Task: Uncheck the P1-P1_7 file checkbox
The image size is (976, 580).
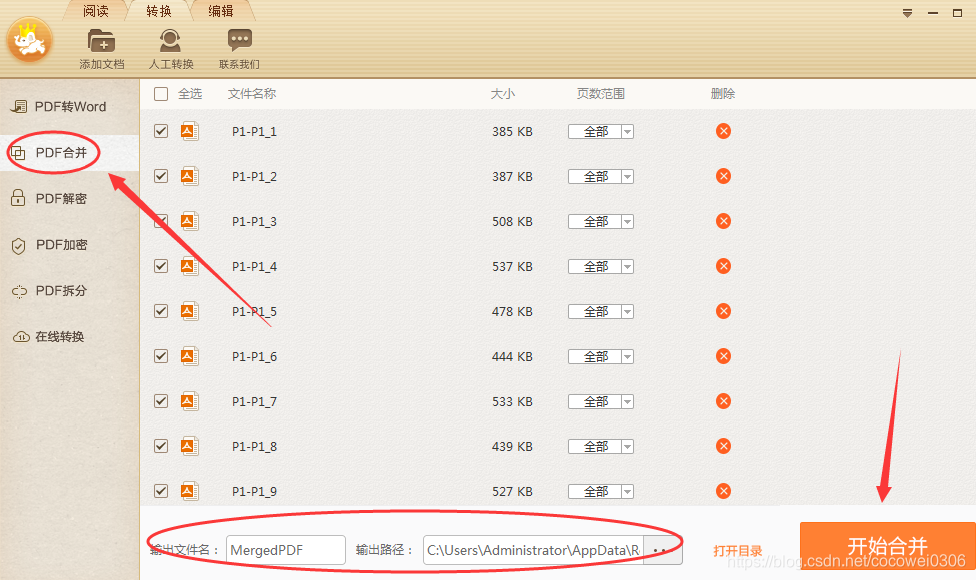Action: tap(161, 401)
